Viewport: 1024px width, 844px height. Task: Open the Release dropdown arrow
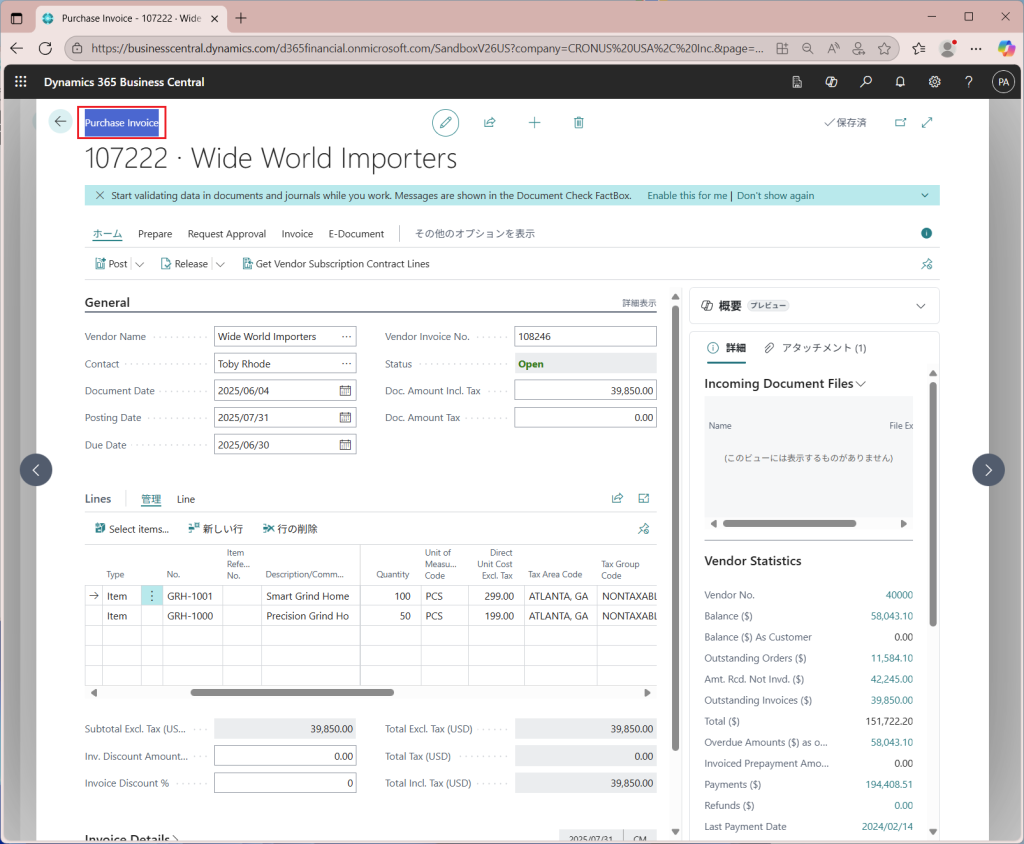click(220, 265)
